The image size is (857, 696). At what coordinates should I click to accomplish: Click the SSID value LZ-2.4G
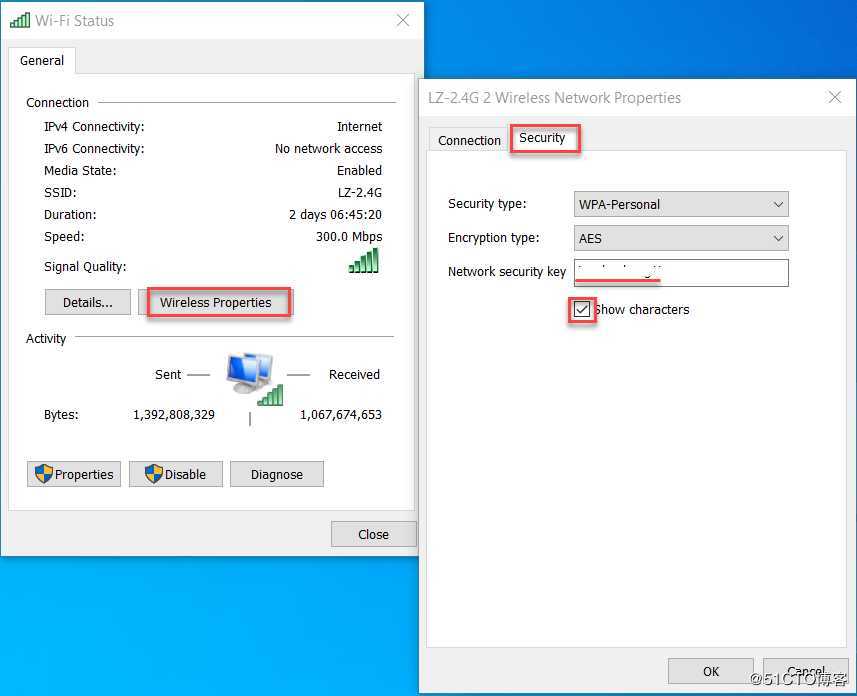[x=360, y=192]
